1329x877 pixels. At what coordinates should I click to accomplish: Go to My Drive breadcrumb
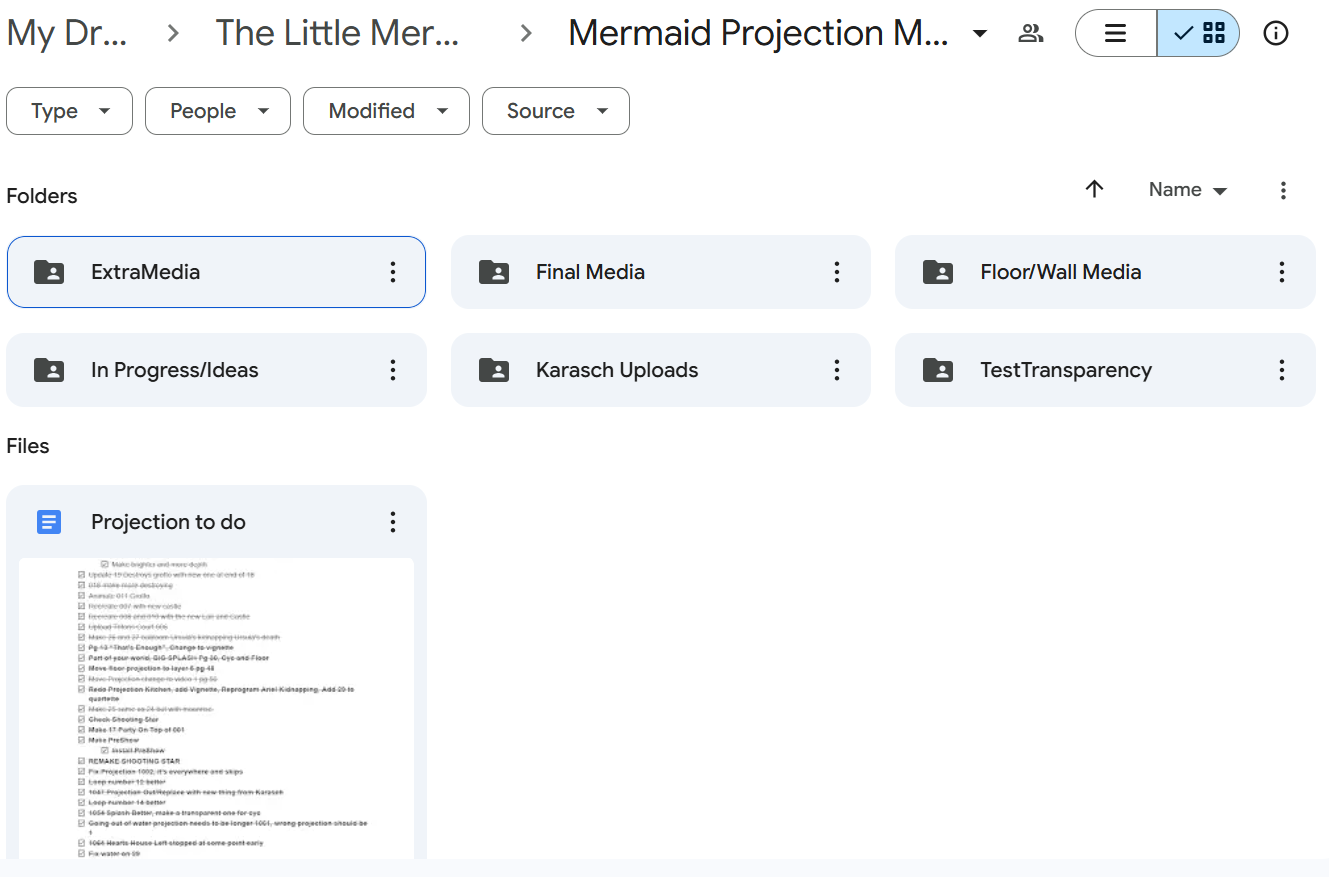tap(67, 33)
